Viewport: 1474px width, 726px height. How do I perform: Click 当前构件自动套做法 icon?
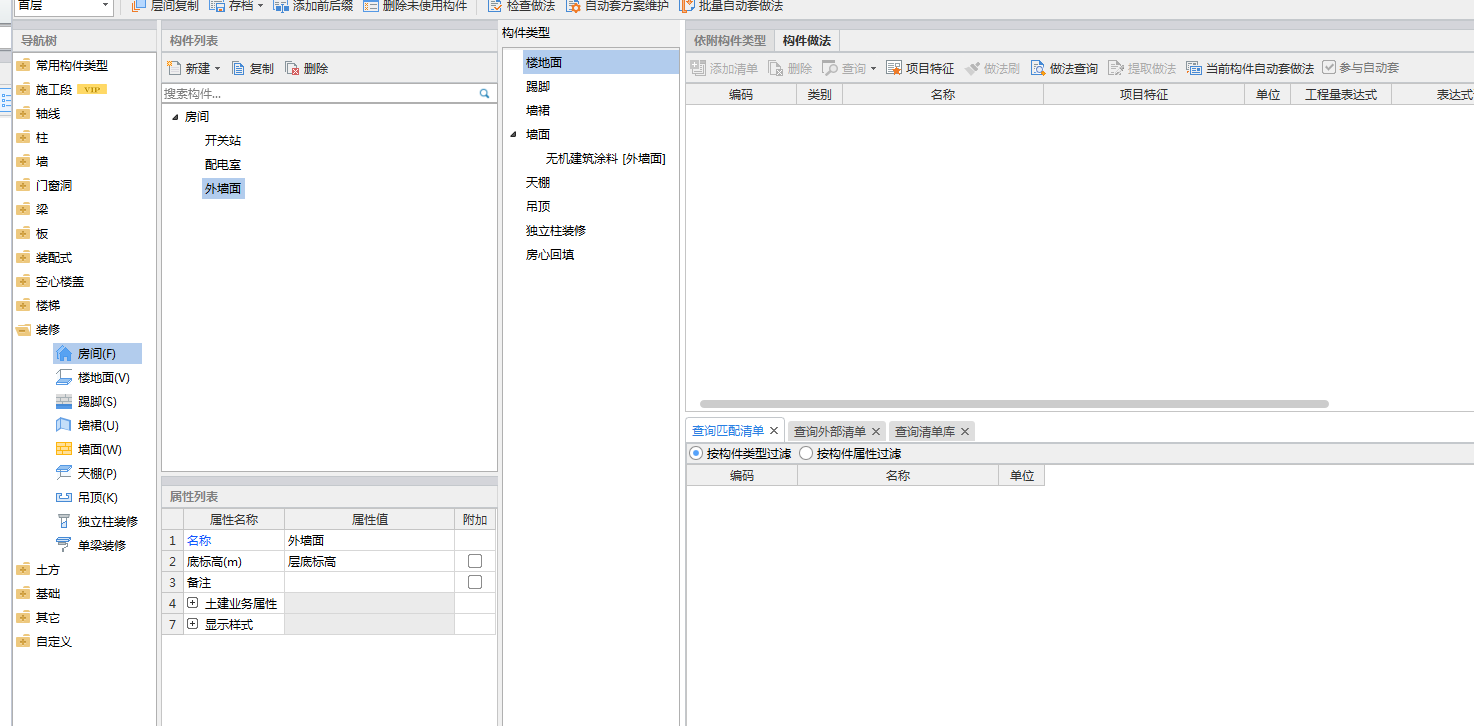coord(1194,68)
